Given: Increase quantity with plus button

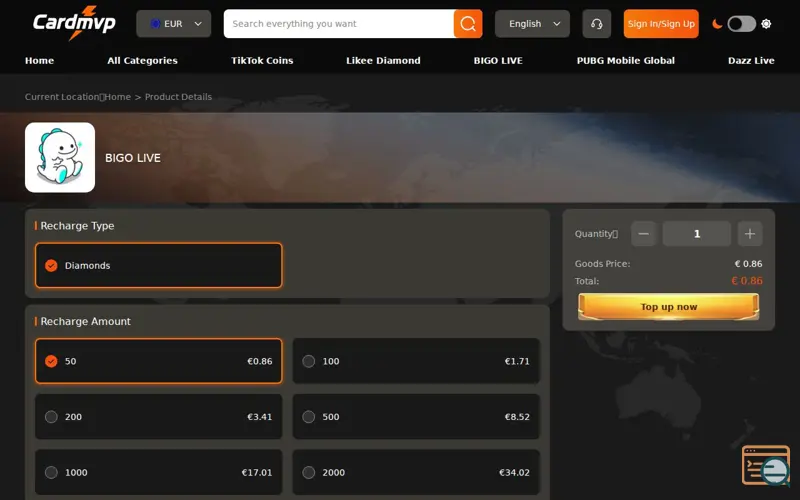Looking at the screenshot, I should click(x=749, y=234).
